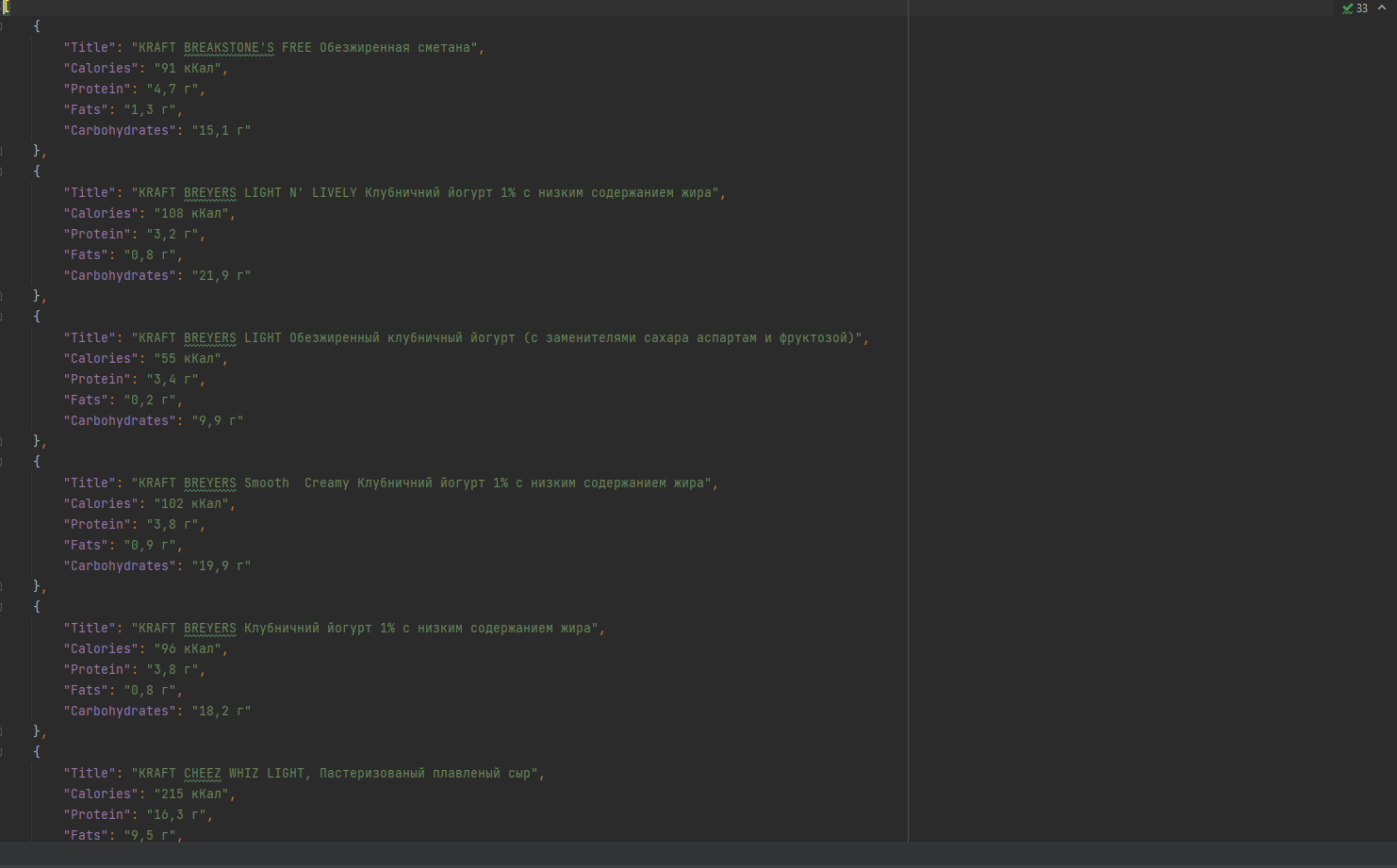Click the Fats "9,5 г" line
The image size is (1397, 868).
click(123, 835)
